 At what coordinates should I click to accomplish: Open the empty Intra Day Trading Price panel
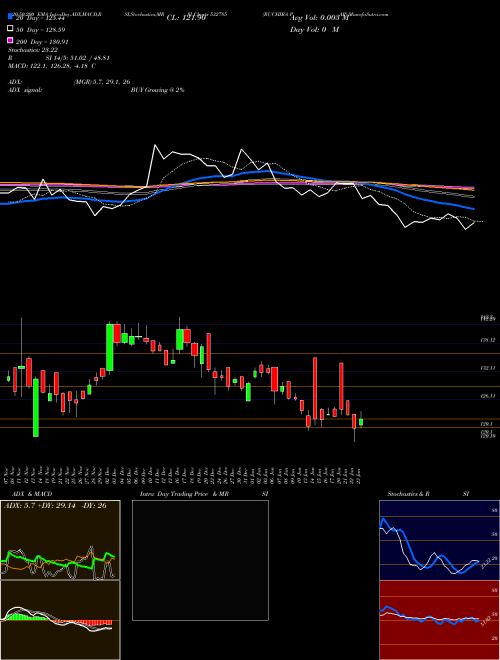(200, 560)
